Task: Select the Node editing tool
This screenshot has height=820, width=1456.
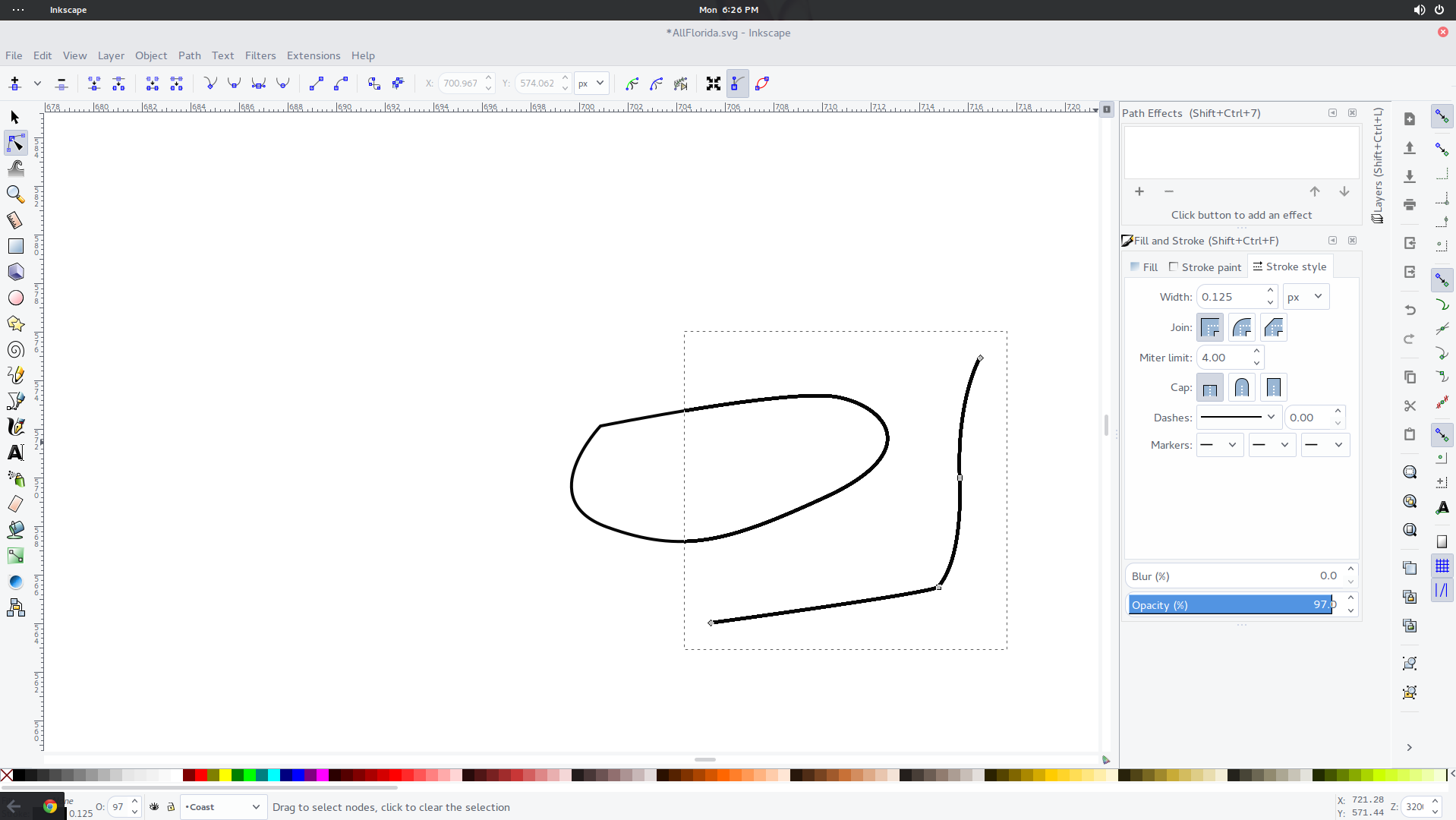Action: pos(15,143)
